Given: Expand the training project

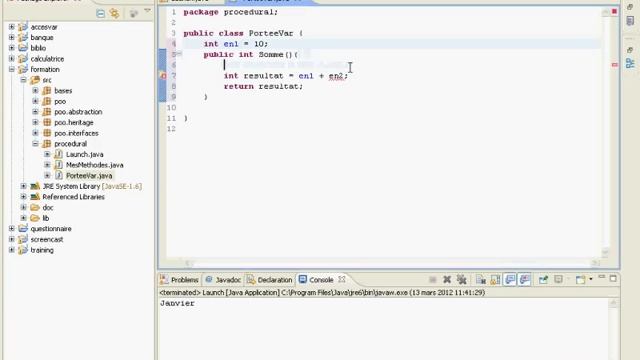Looking at the screenshot, I should tap(11, 250).
